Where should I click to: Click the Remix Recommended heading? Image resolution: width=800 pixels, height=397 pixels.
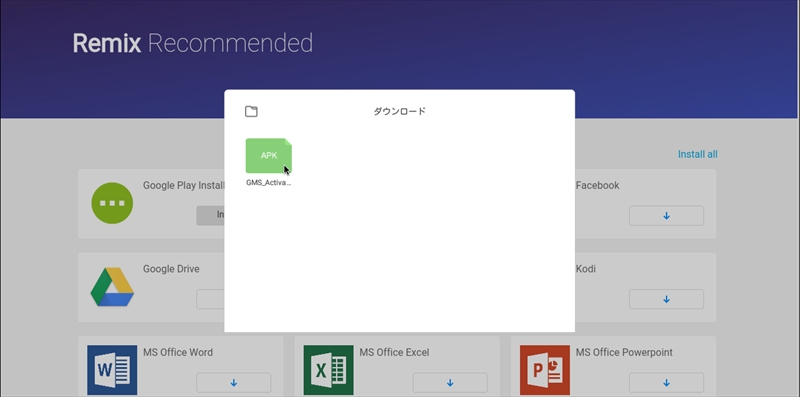193,43
